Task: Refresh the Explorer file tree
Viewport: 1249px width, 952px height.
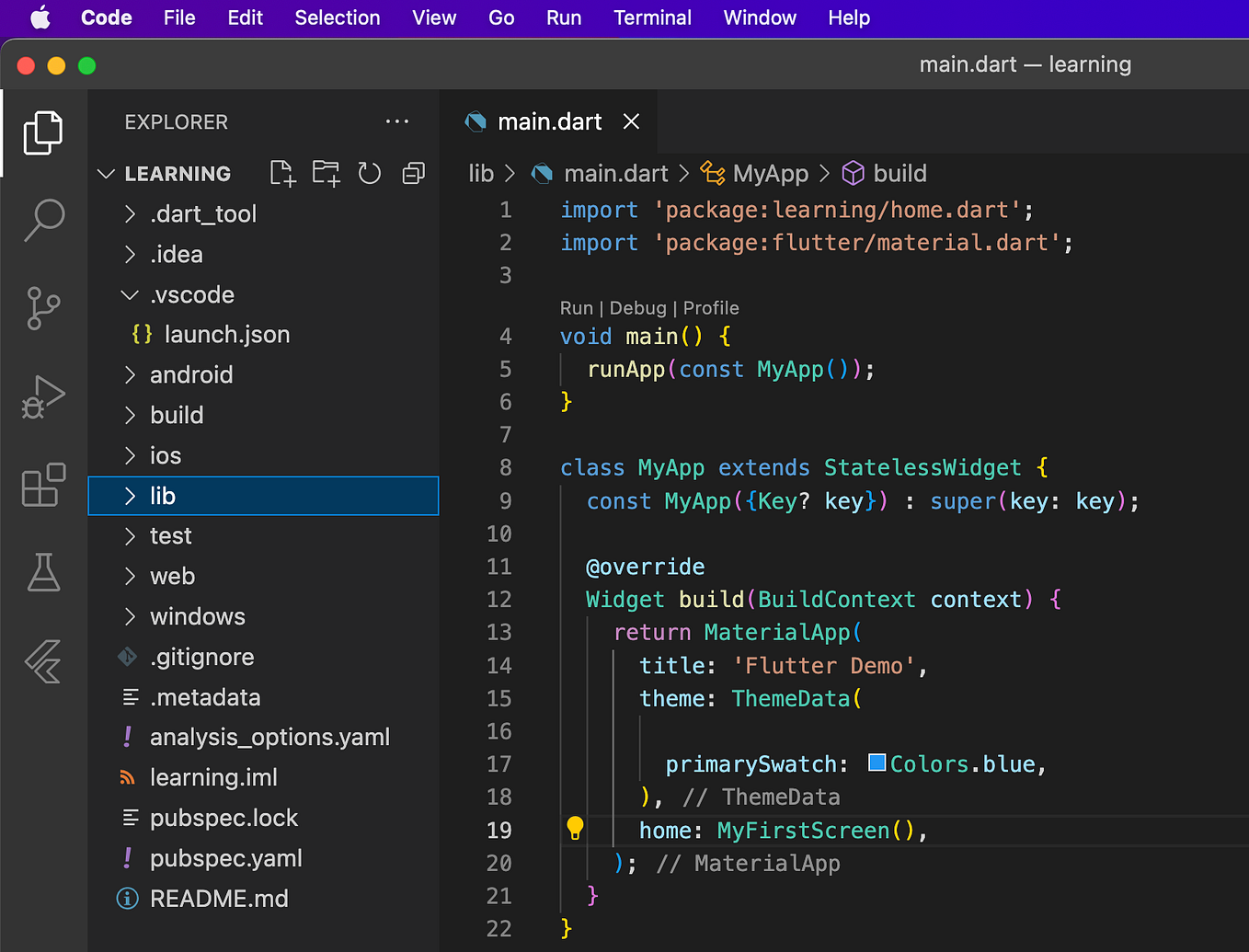Action: 369,173
